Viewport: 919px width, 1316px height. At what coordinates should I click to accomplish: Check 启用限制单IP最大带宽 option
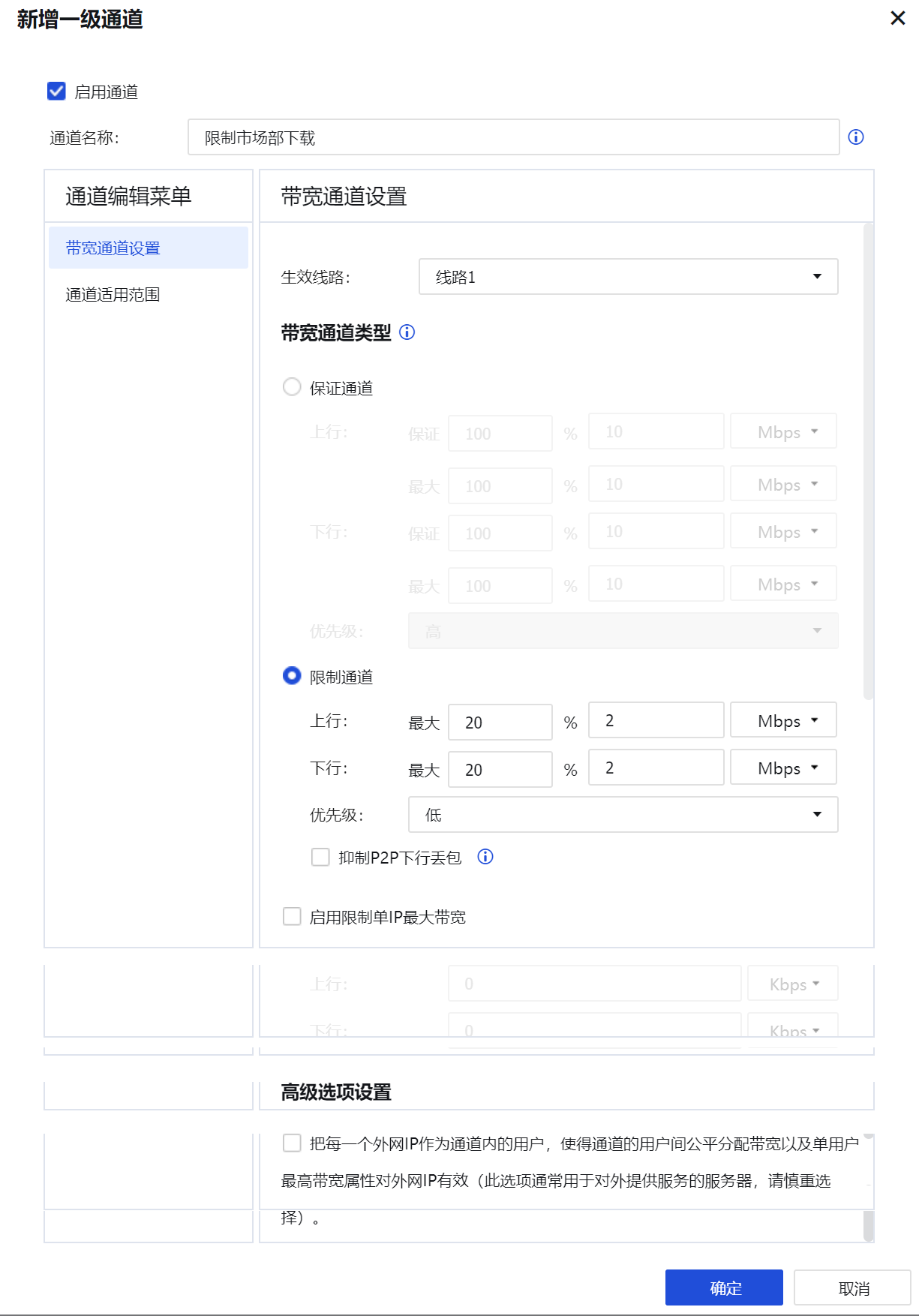tap(292, 916)
